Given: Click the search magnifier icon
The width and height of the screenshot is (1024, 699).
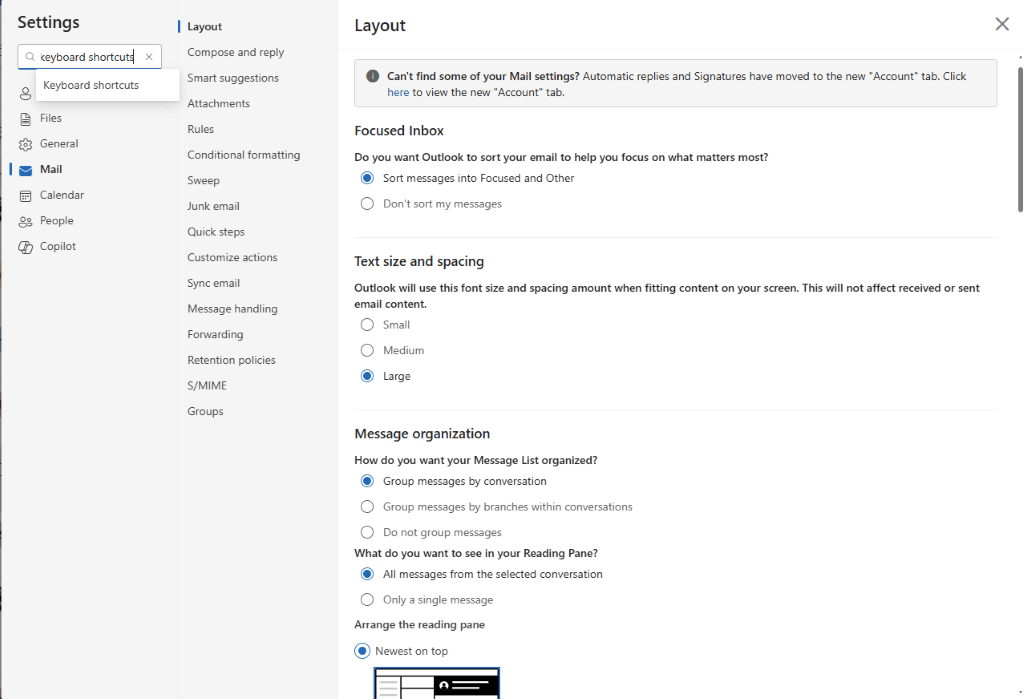Looking at the screenshot, I should click(30, 57).
